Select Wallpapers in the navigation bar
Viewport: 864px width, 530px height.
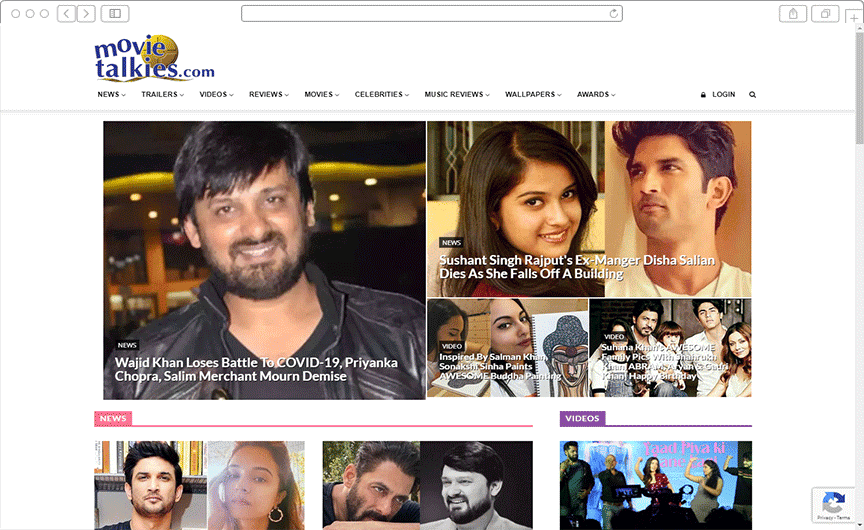533,95
